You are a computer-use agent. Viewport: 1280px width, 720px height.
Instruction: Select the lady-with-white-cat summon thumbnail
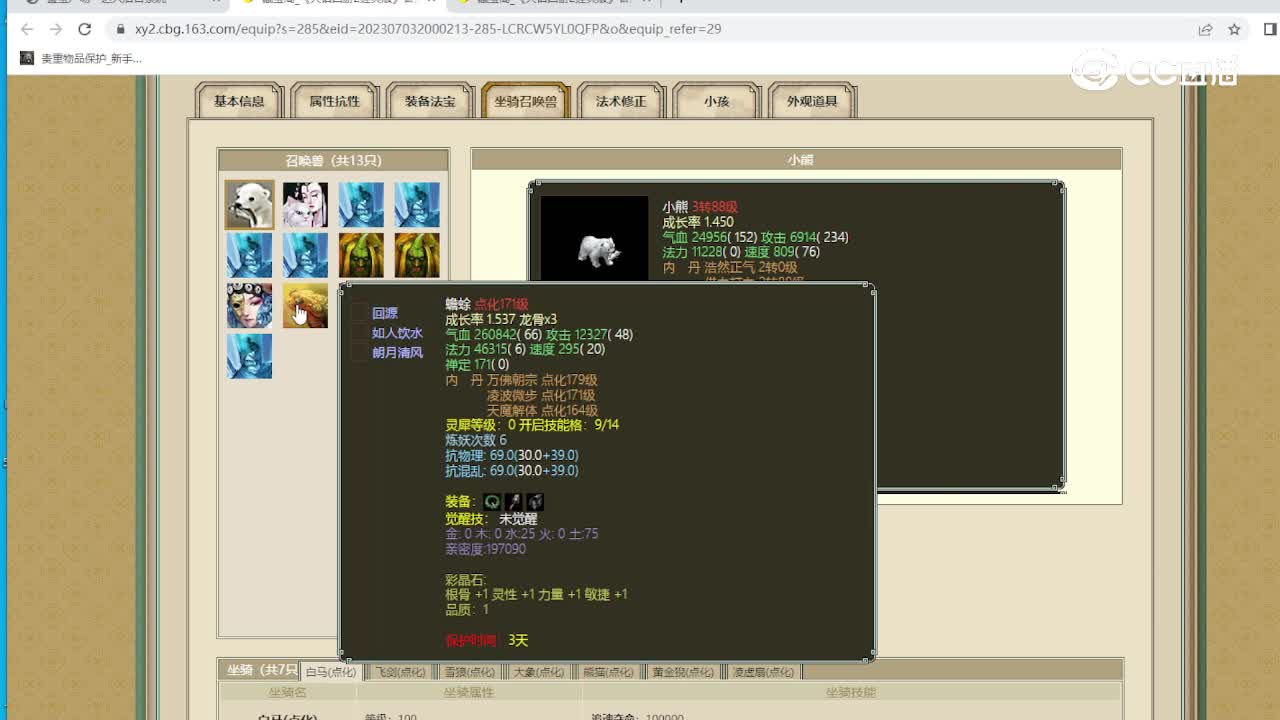[x=305, y=204]
